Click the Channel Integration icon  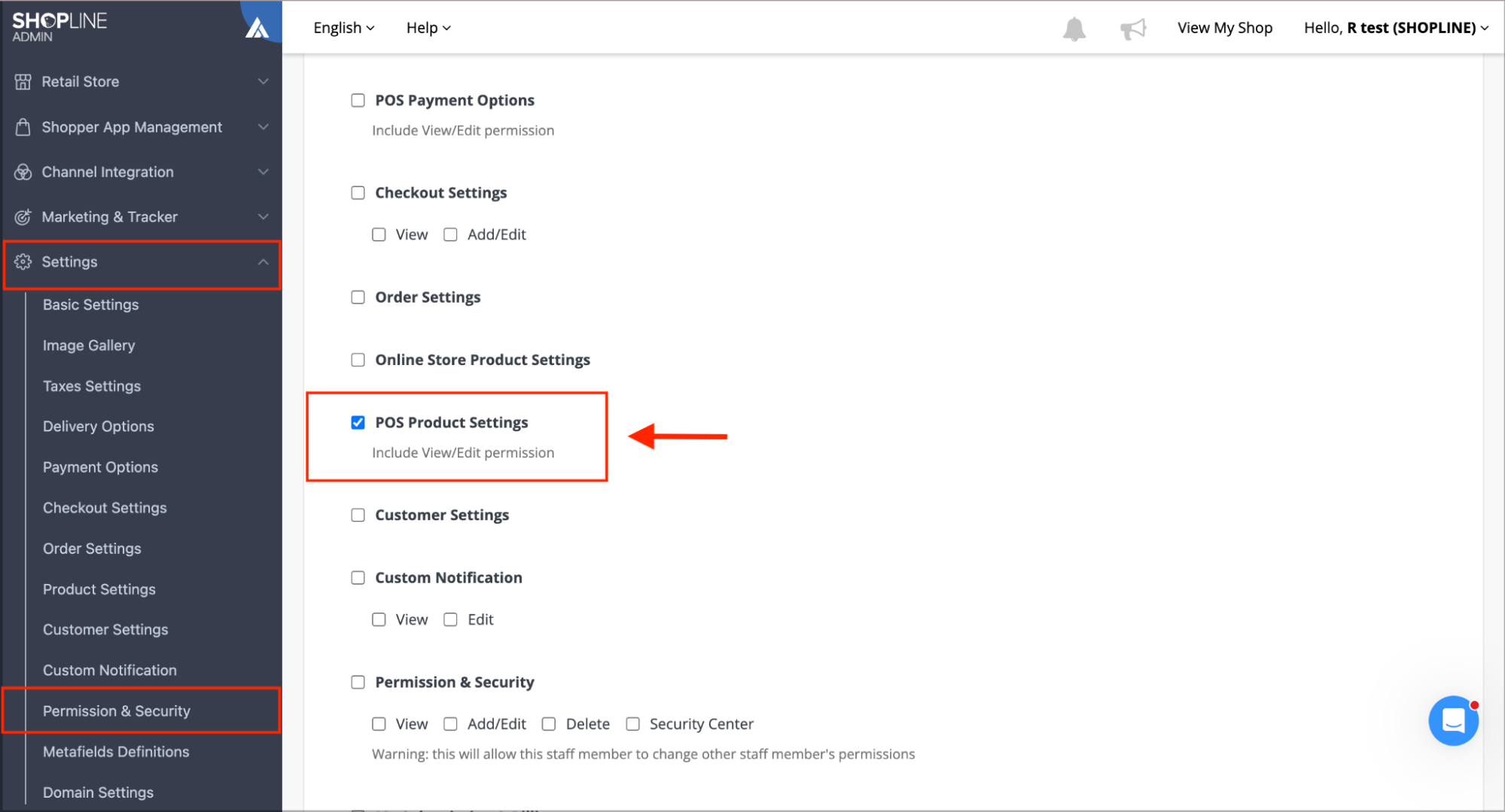(x=23, y=172)
